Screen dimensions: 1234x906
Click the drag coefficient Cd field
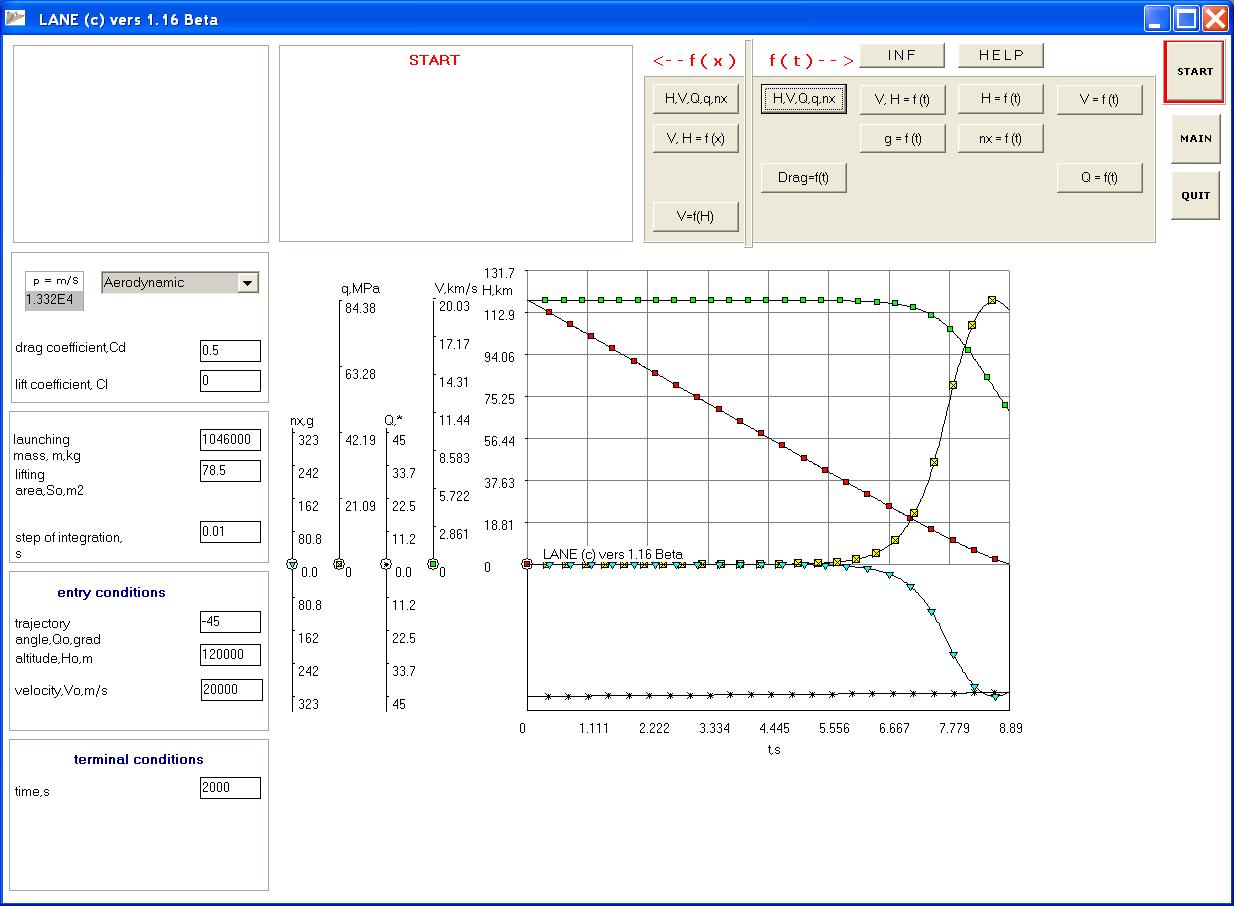[x=230, y=351]
